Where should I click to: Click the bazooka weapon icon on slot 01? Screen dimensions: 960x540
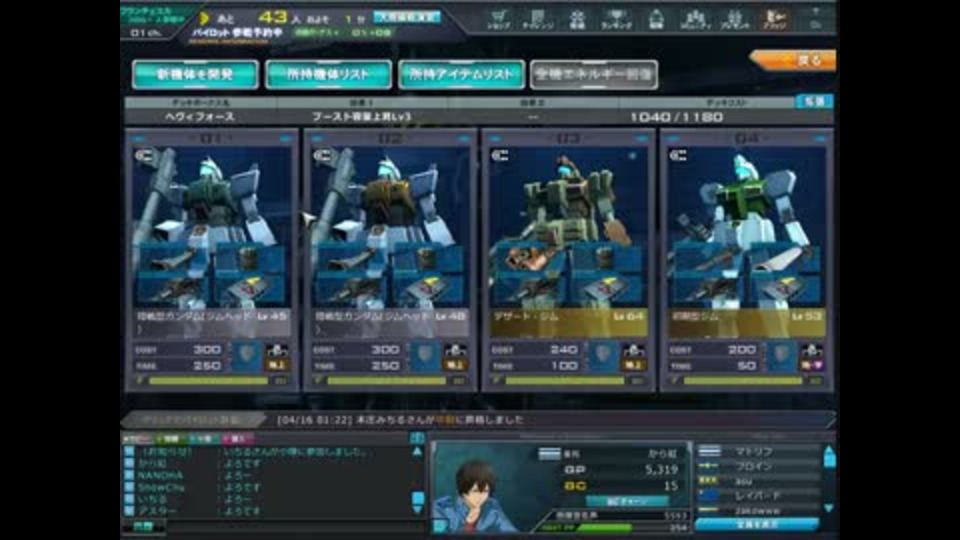click(x=173, y=260)
